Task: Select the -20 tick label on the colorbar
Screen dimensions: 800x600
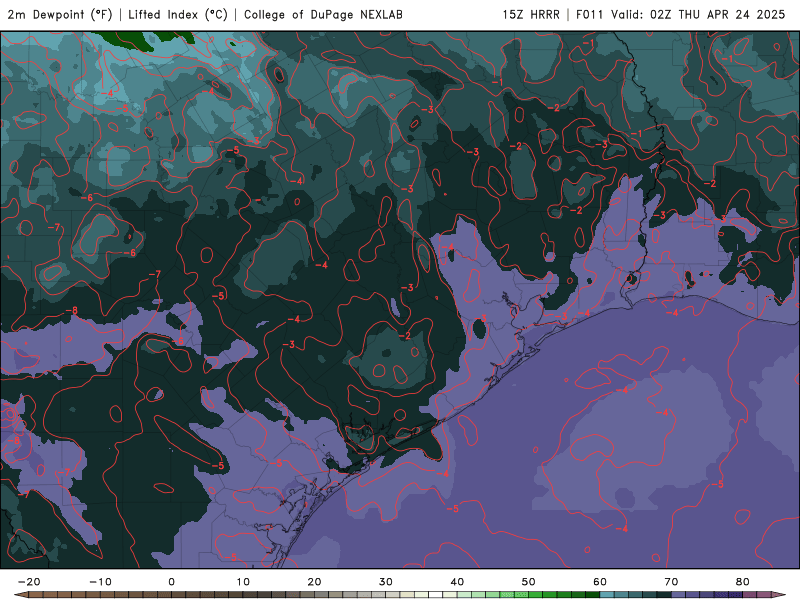Action: [29, 582]
